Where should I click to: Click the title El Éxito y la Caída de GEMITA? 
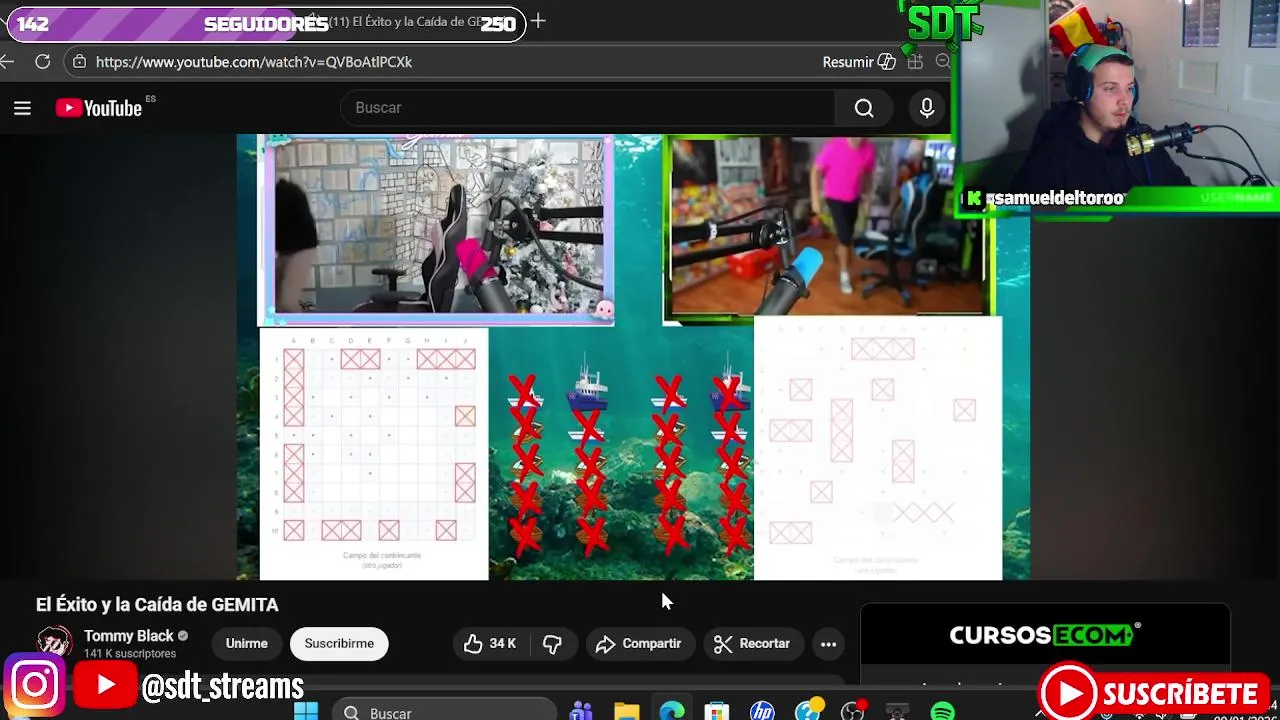point(157,605)
